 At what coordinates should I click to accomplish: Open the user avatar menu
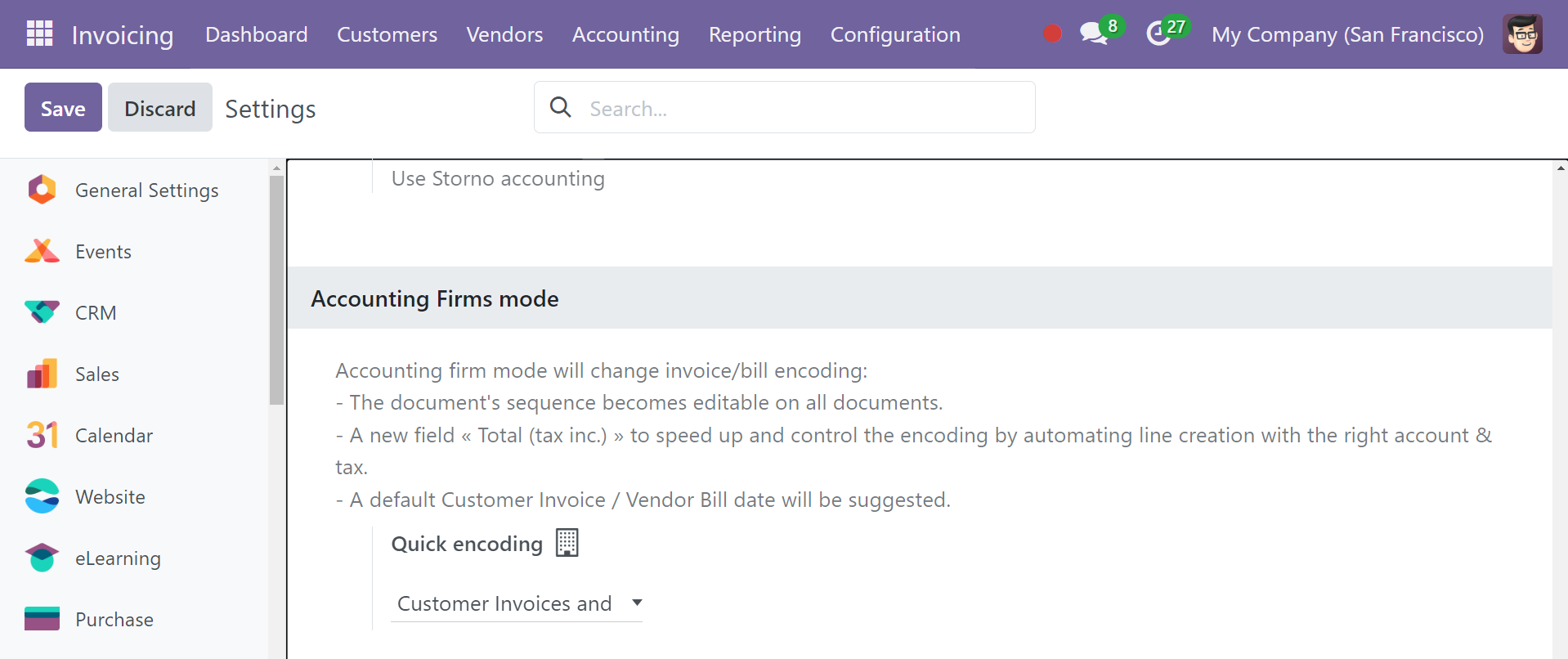1522,34
